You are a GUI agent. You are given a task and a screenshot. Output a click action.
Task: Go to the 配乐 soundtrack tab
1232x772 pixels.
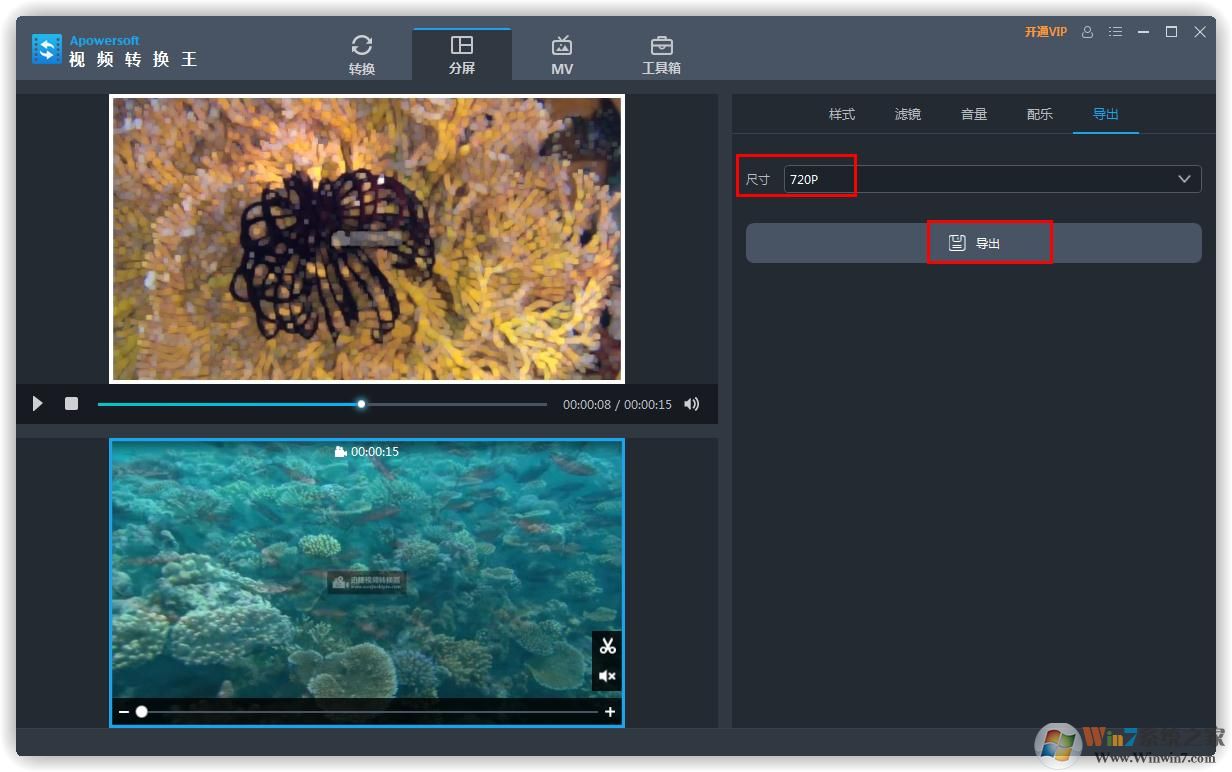coord(1040,114)
